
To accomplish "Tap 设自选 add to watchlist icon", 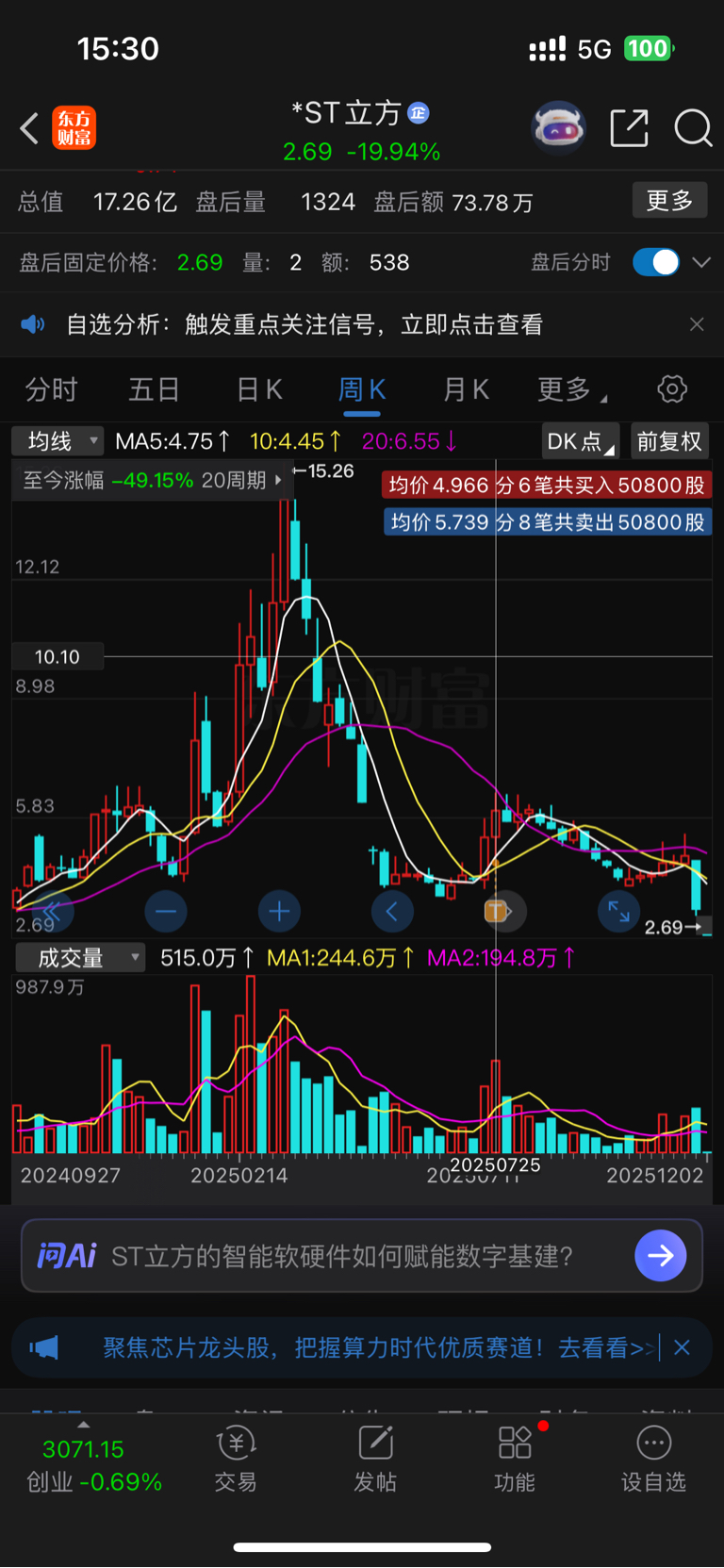I will pos(653,1459).
